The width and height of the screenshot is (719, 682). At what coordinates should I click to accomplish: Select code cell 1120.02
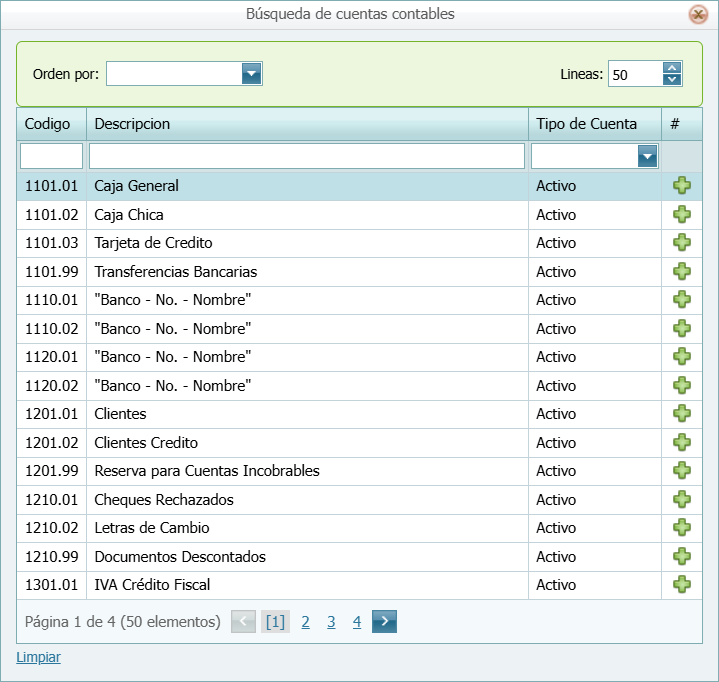point(51,386)
